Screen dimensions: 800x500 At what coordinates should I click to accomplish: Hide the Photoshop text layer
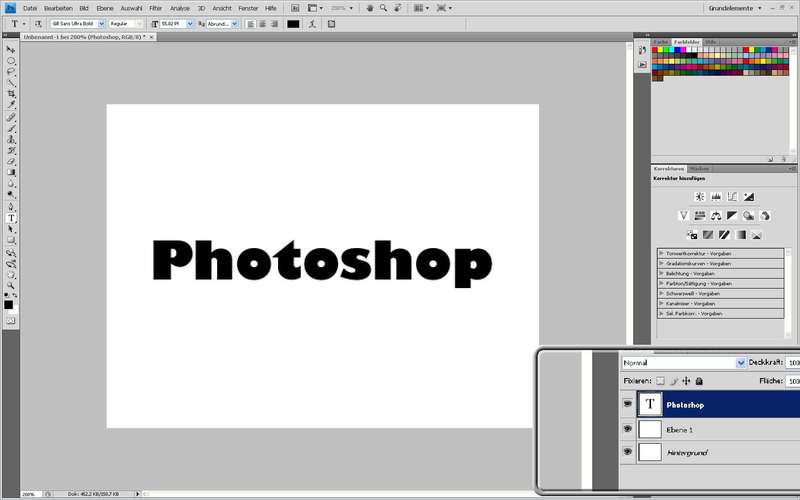tap(628, 404)
